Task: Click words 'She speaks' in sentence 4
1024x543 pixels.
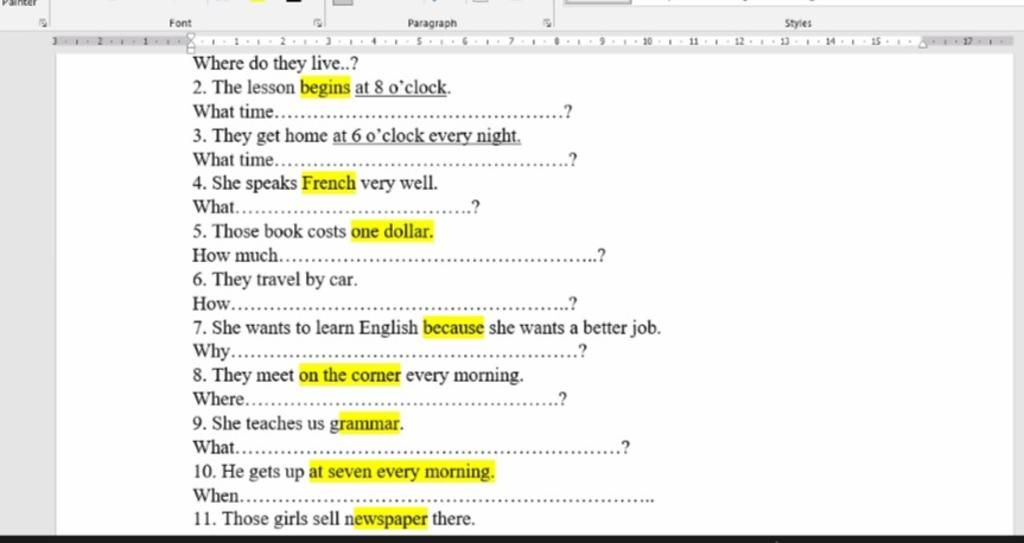Action: click(255, 184)
